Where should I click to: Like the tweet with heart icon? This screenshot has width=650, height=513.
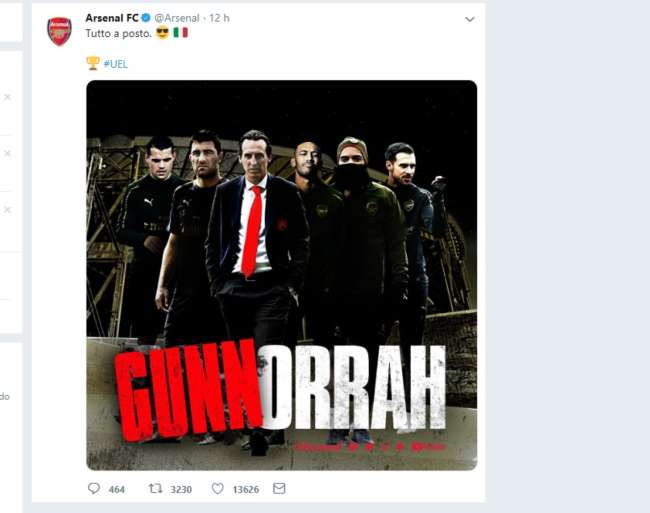coord(218,489)
